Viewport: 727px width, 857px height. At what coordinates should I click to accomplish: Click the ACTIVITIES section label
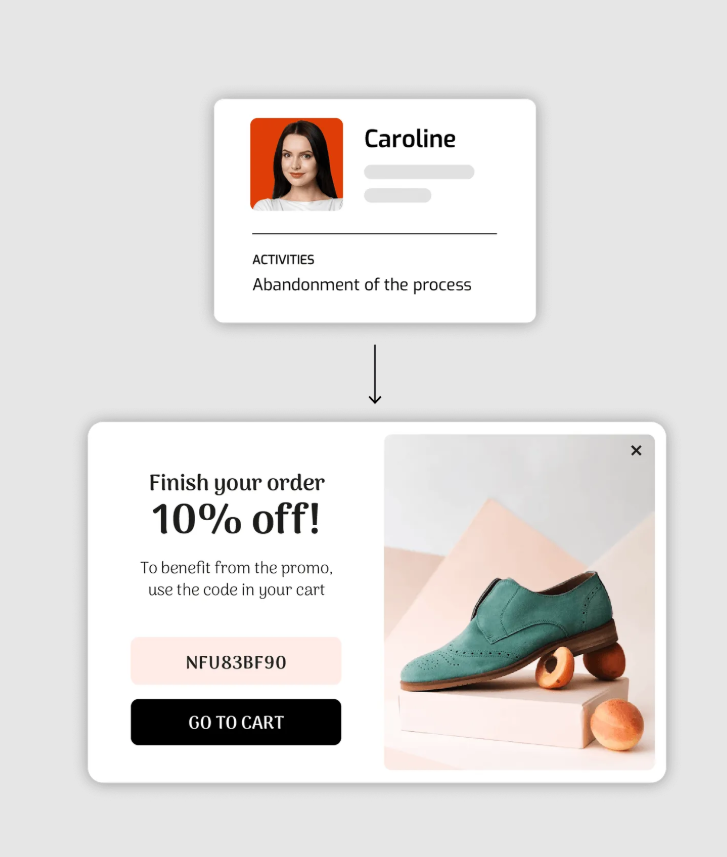[283, 260]
